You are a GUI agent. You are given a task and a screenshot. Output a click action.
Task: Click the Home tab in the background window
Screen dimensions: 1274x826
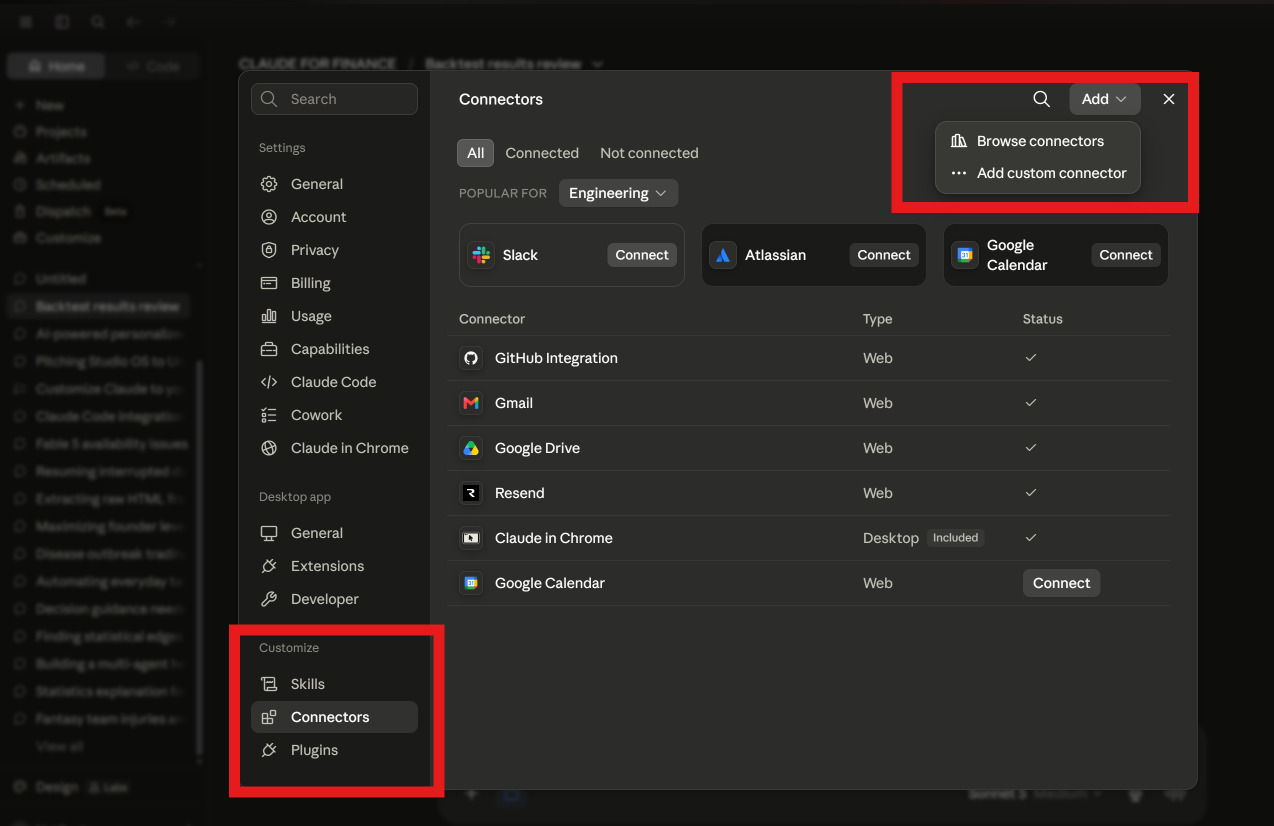(54, 66)
